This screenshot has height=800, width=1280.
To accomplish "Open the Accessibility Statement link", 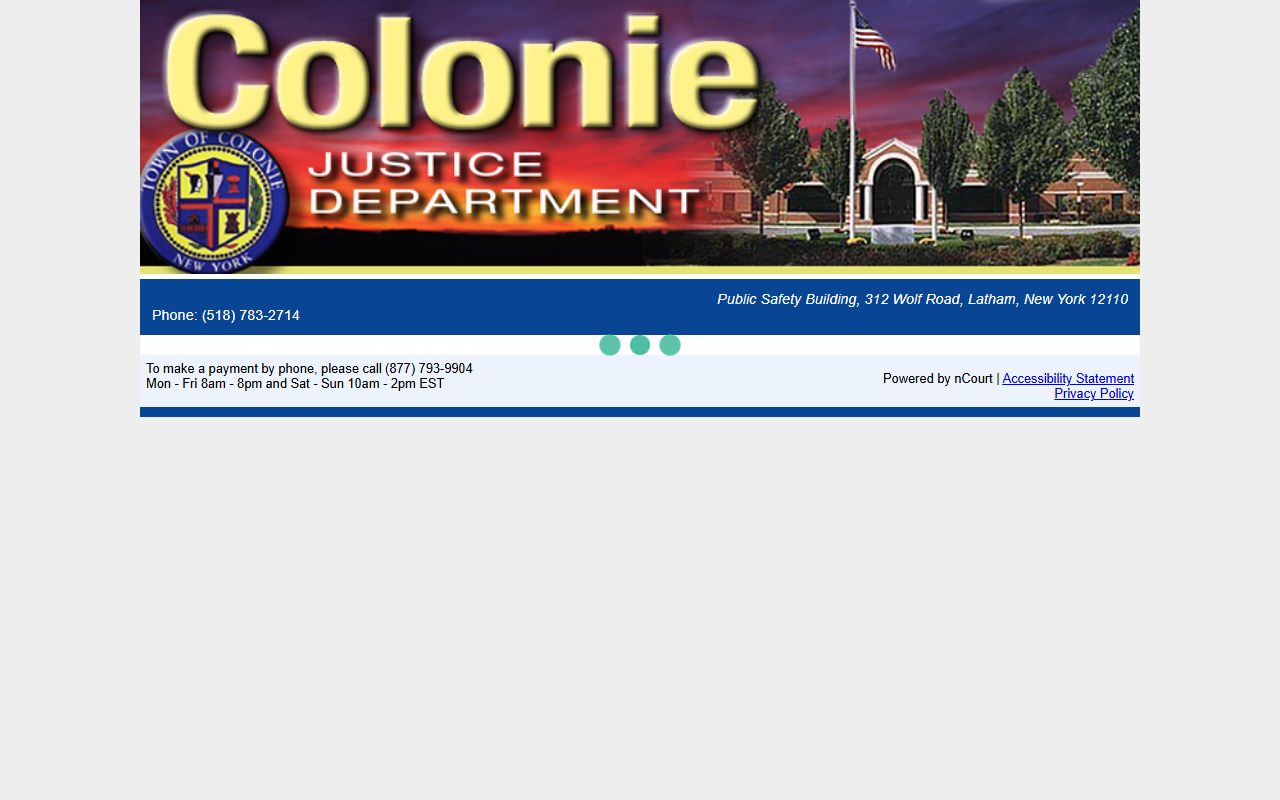I will (1068, 379).
